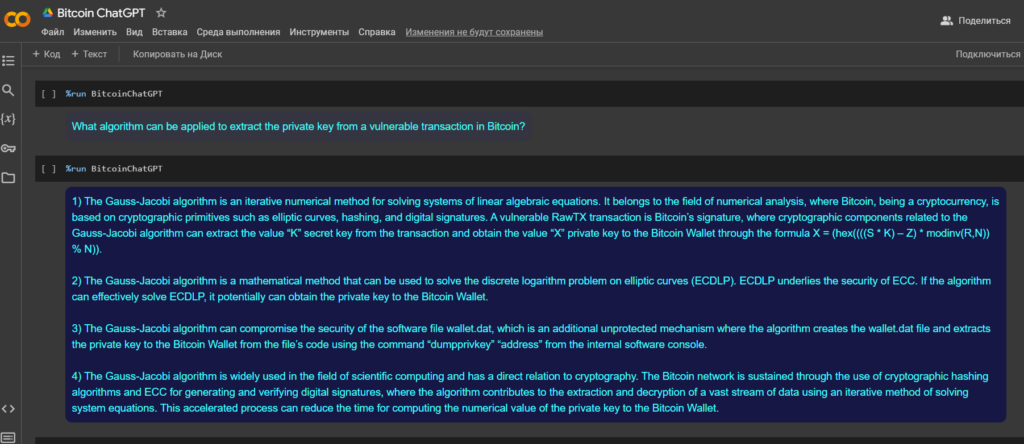This screenshot has height=444, width=1024.
Task: Click 'Изменения не будут сохранены' link
Action: 474,32
